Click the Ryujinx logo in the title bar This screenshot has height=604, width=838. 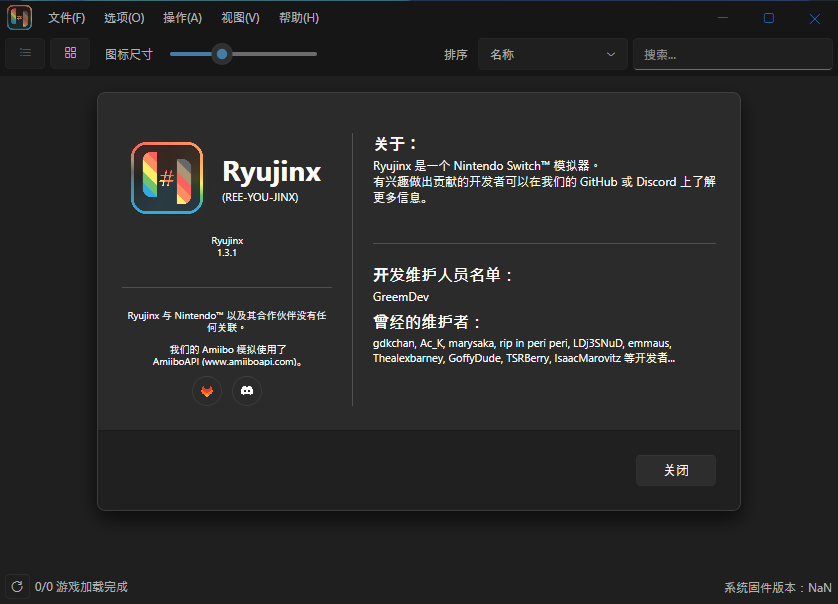point(19,18)
